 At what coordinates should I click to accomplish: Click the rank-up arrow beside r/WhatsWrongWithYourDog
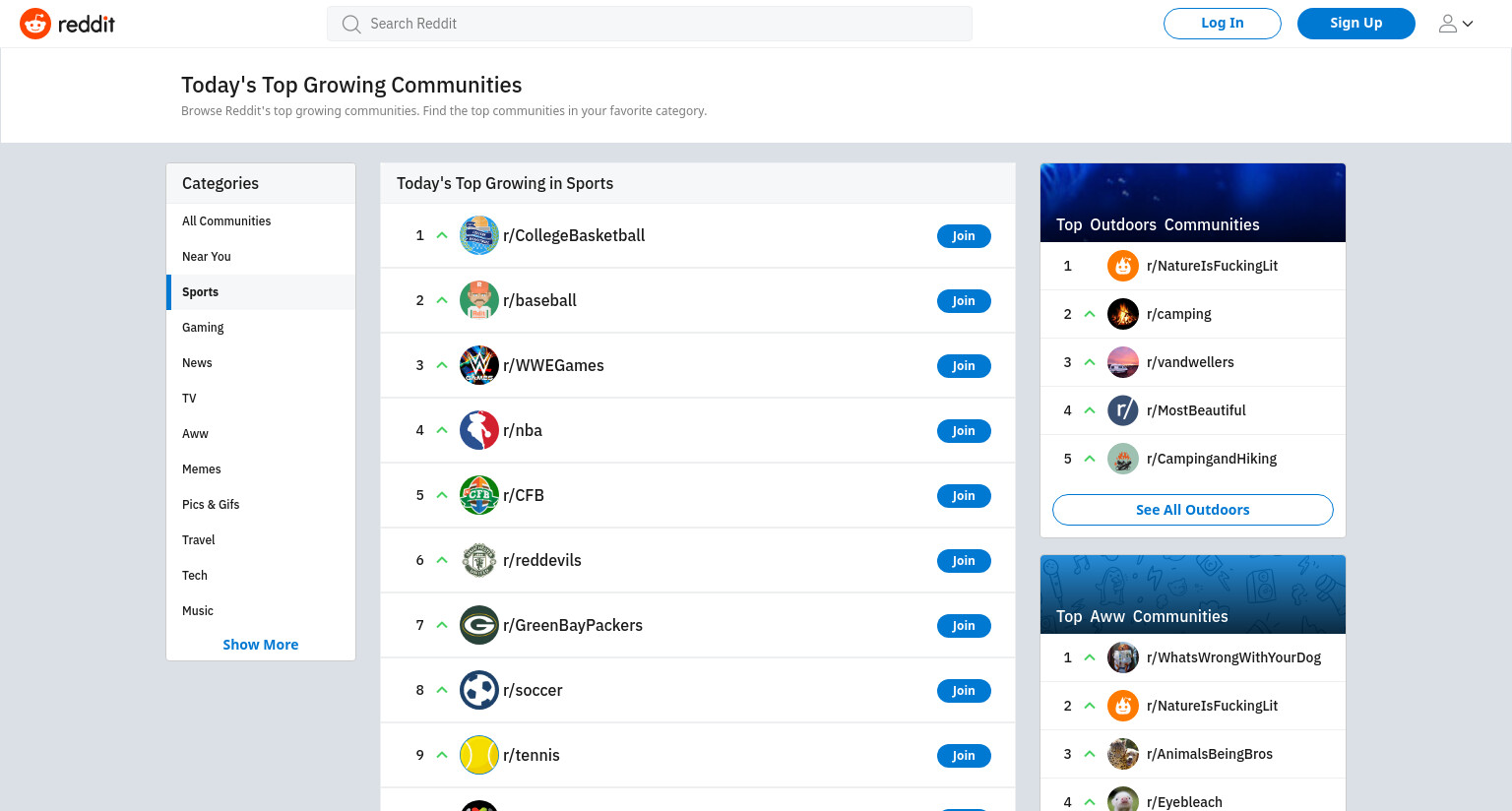coord(1090,657)
